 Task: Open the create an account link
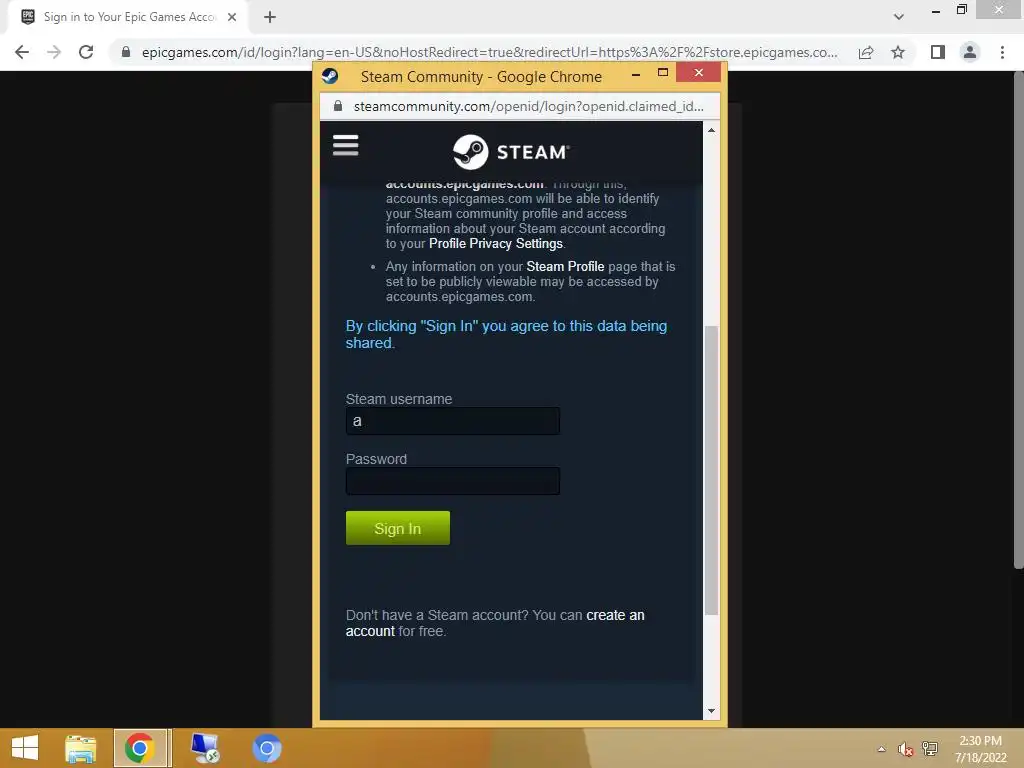495,623
